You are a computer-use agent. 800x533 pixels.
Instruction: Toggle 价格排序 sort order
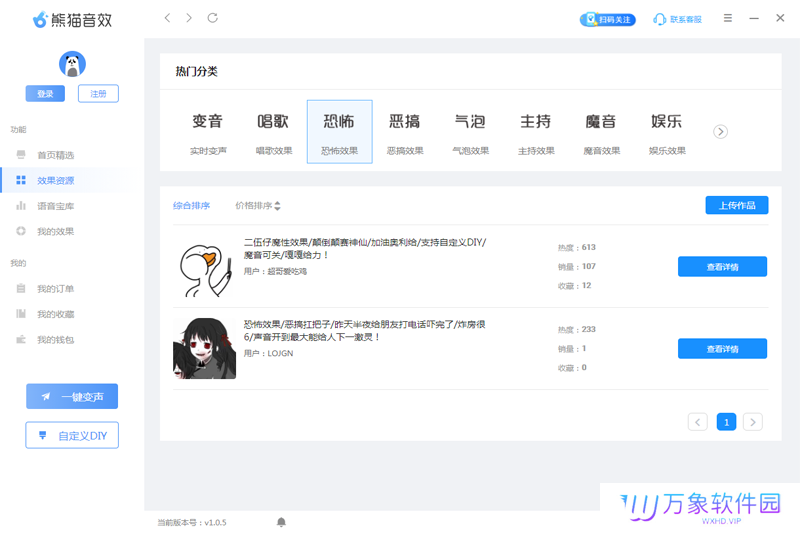pyautogui.click(x=258, y=206)
